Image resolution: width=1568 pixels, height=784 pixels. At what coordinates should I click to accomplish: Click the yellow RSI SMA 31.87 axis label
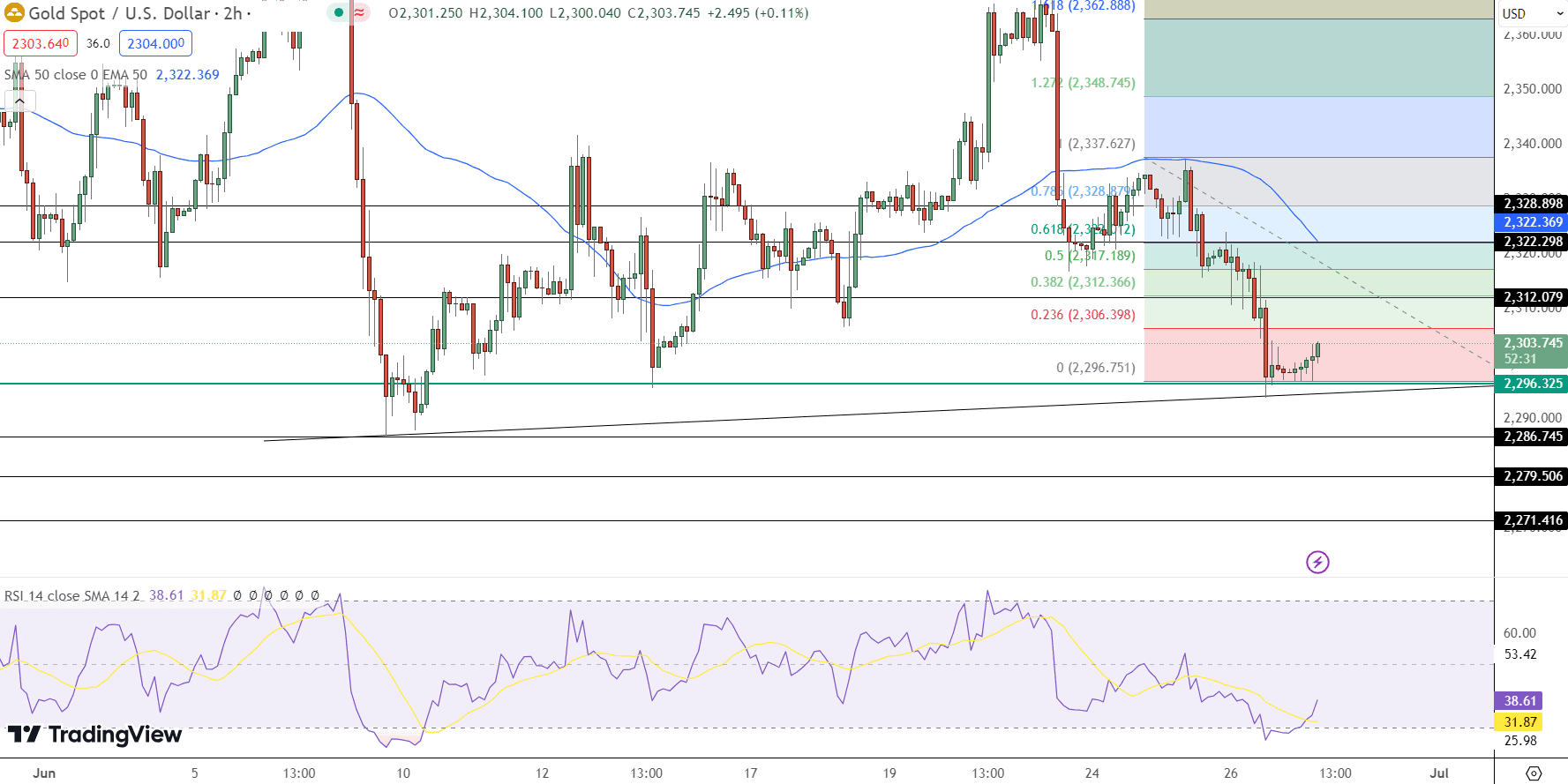click(x=1519, y=722)
